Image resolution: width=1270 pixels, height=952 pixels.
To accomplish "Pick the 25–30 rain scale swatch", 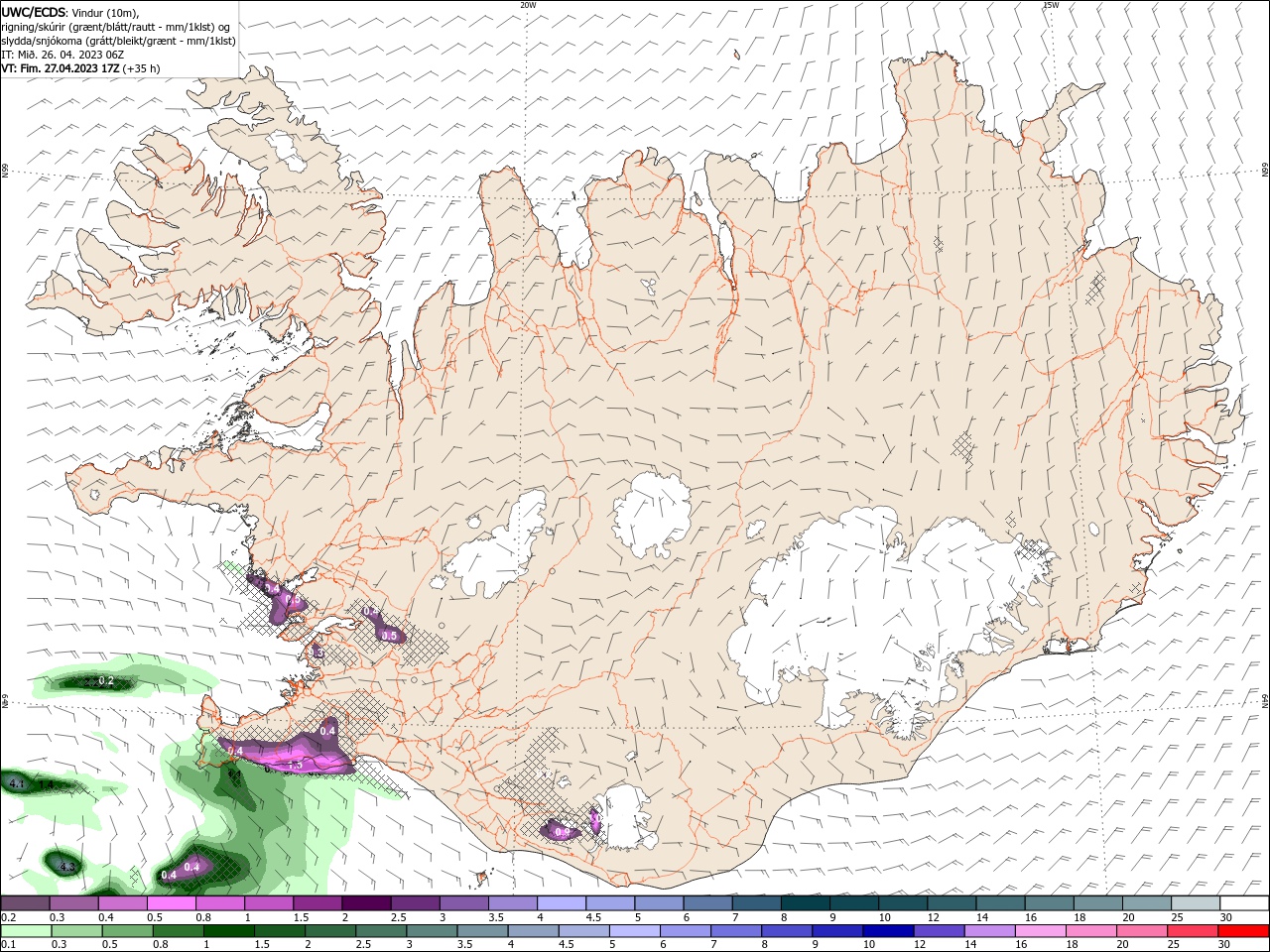I will [x=1194, y=931].
